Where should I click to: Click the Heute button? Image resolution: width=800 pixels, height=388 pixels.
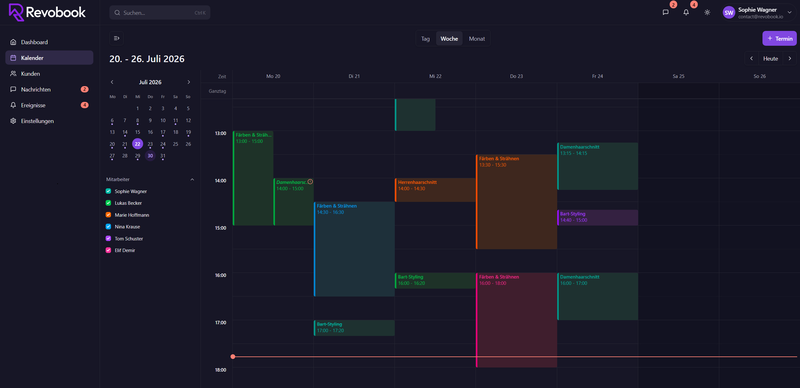click(x=770, y=59)
